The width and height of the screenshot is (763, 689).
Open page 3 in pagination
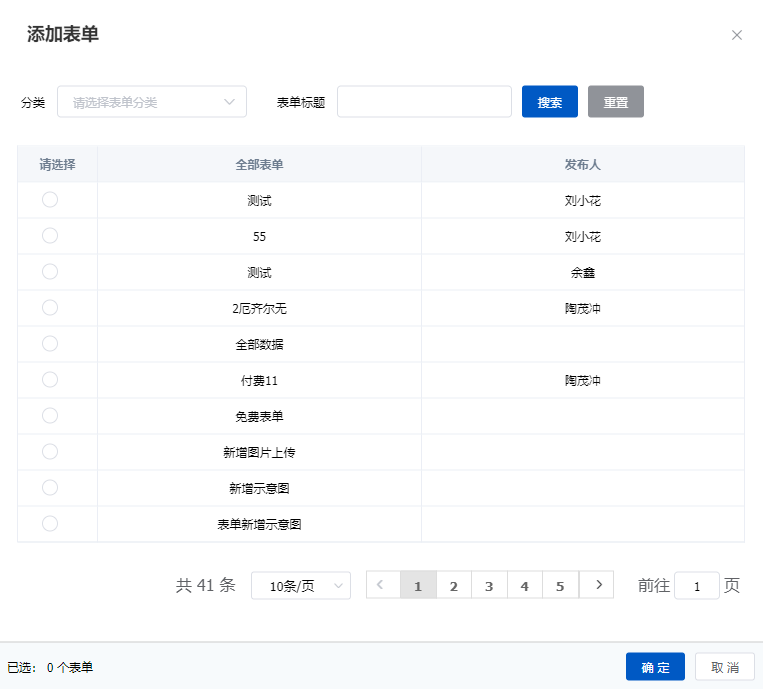coord(489,586)
